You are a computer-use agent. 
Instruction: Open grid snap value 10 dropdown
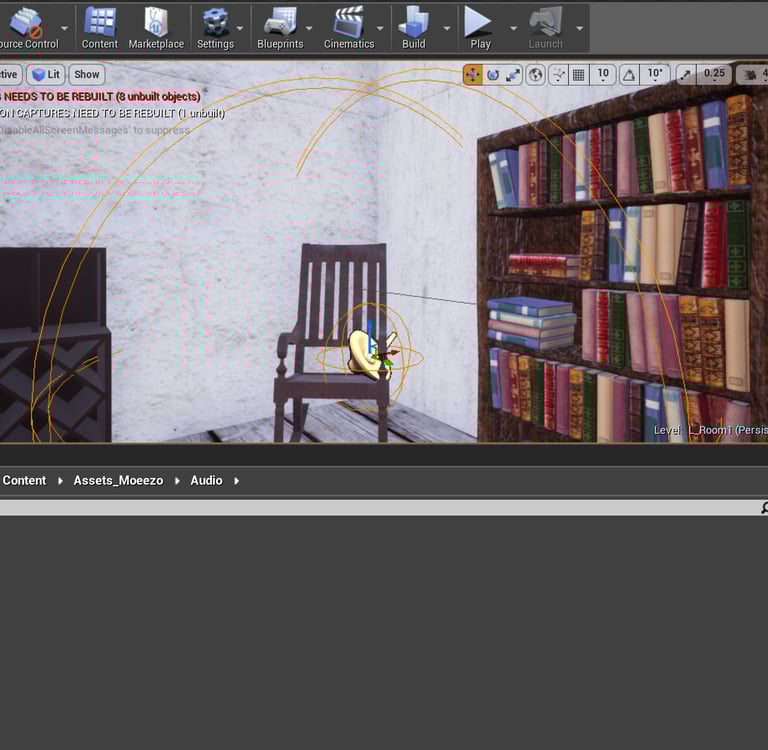click(603, 75)
